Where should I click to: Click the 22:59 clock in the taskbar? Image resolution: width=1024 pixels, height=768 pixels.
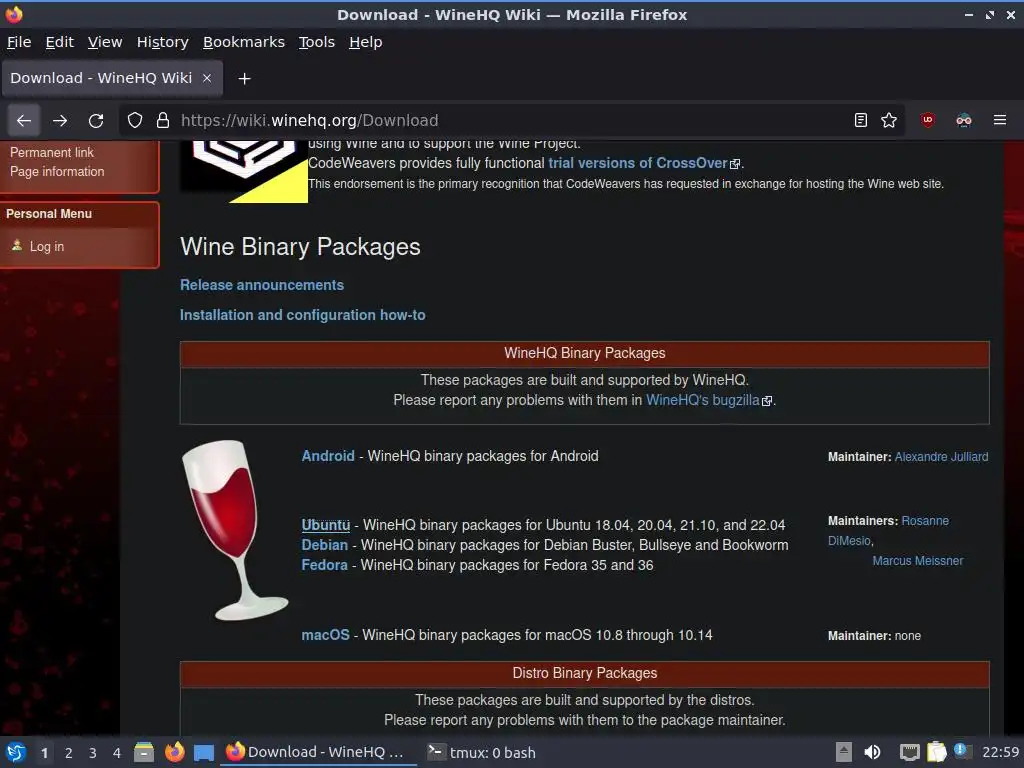click(1000, 752)
